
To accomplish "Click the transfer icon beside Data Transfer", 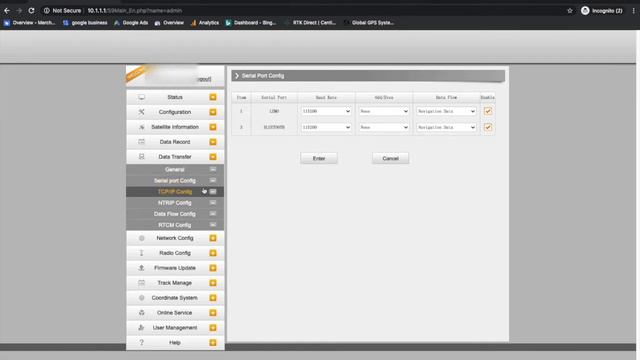I will coord(141,157).
